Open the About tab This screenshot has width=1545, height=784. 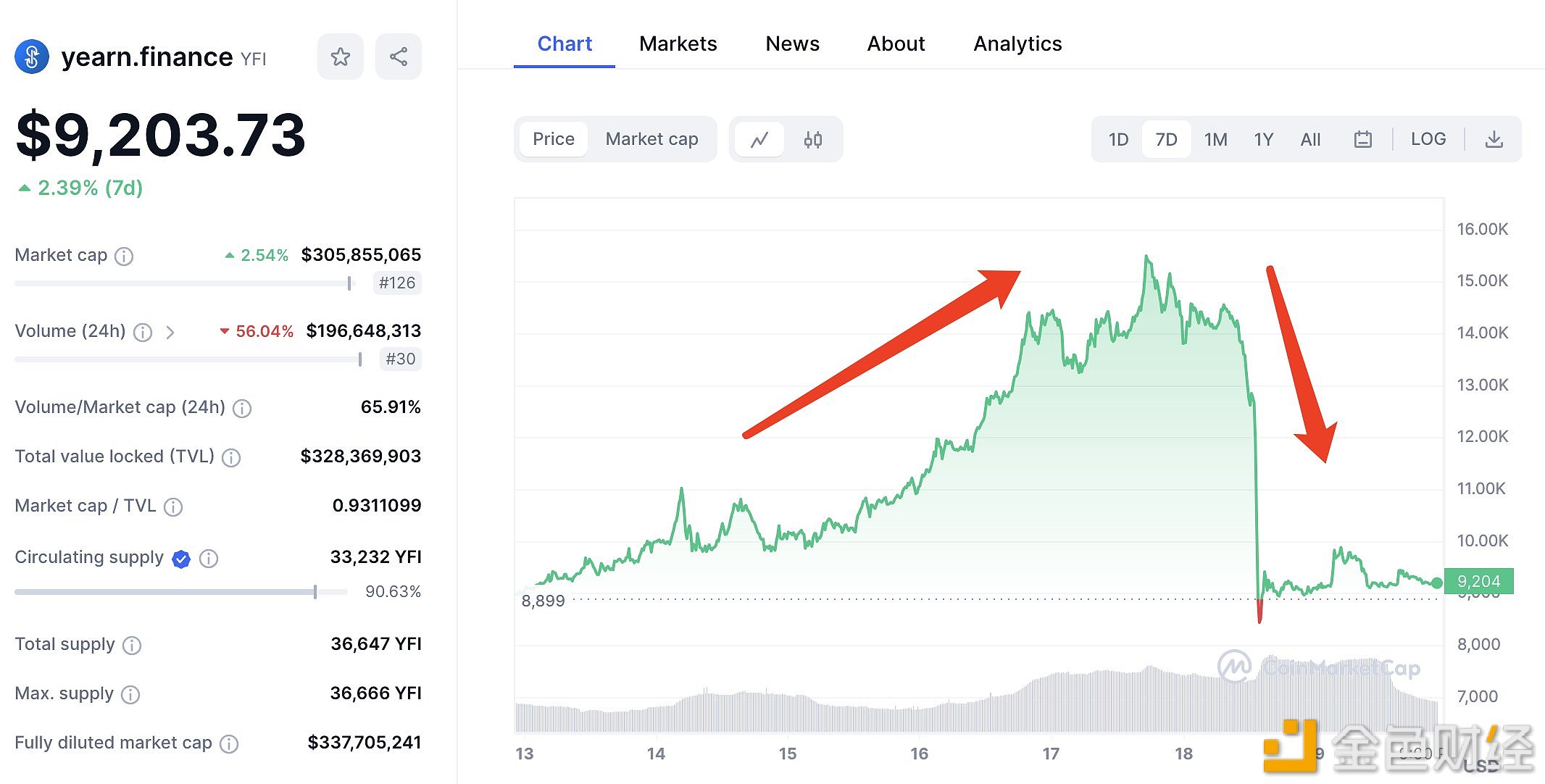coord(896,44)
